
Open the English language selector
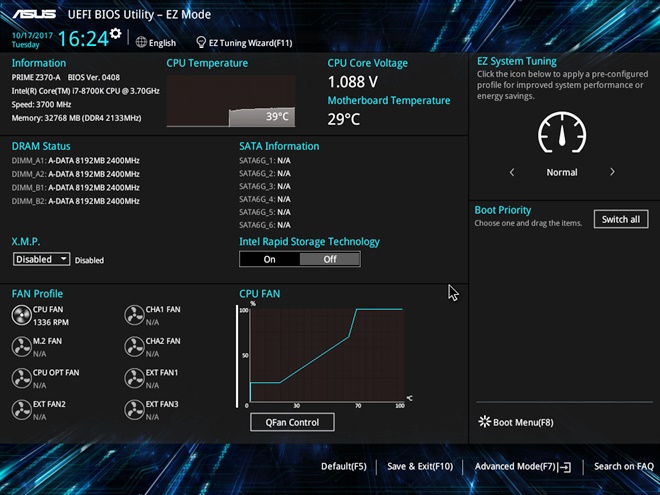162,43
